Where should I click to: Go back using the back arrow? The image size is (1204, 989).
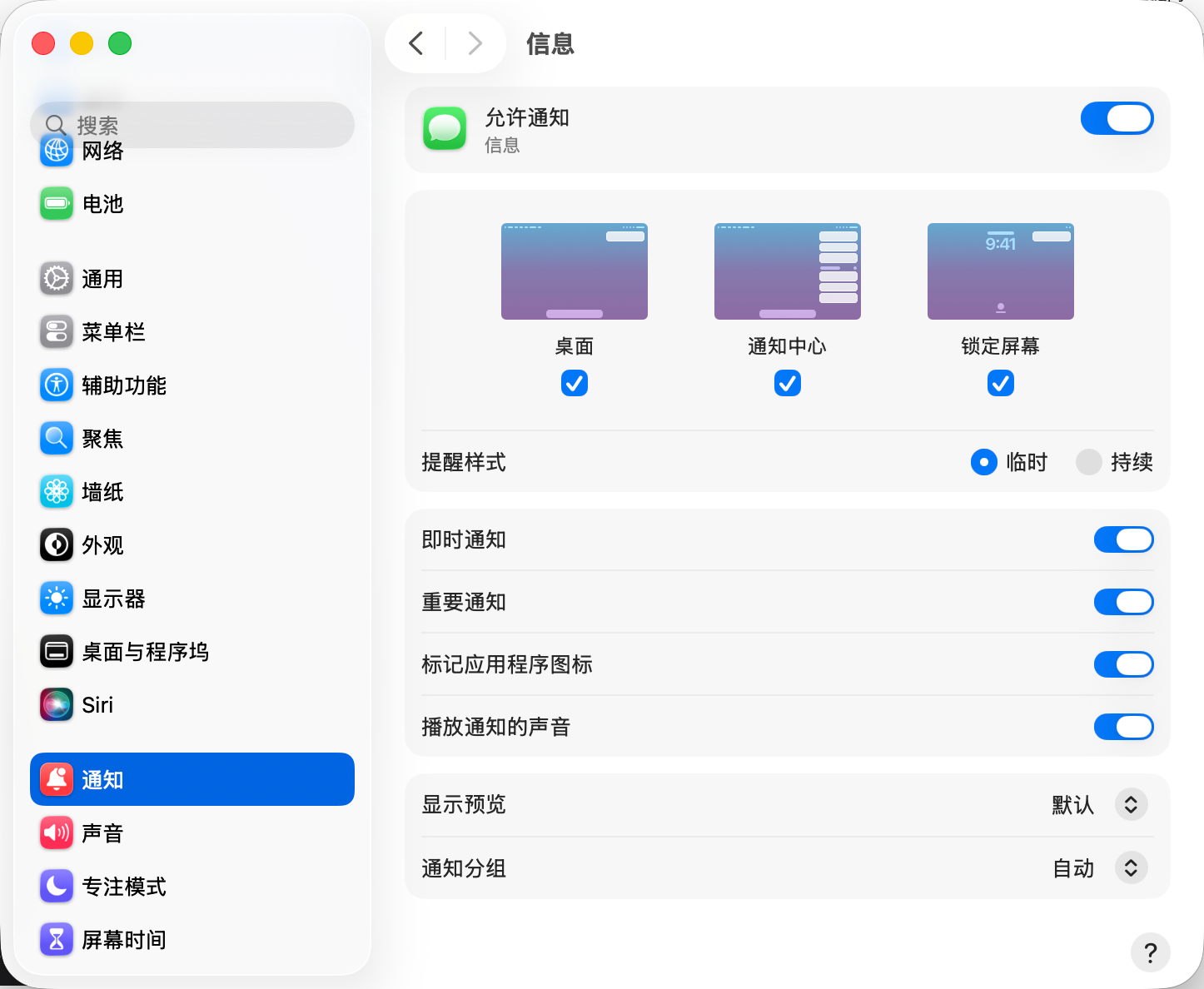[416, 43]
